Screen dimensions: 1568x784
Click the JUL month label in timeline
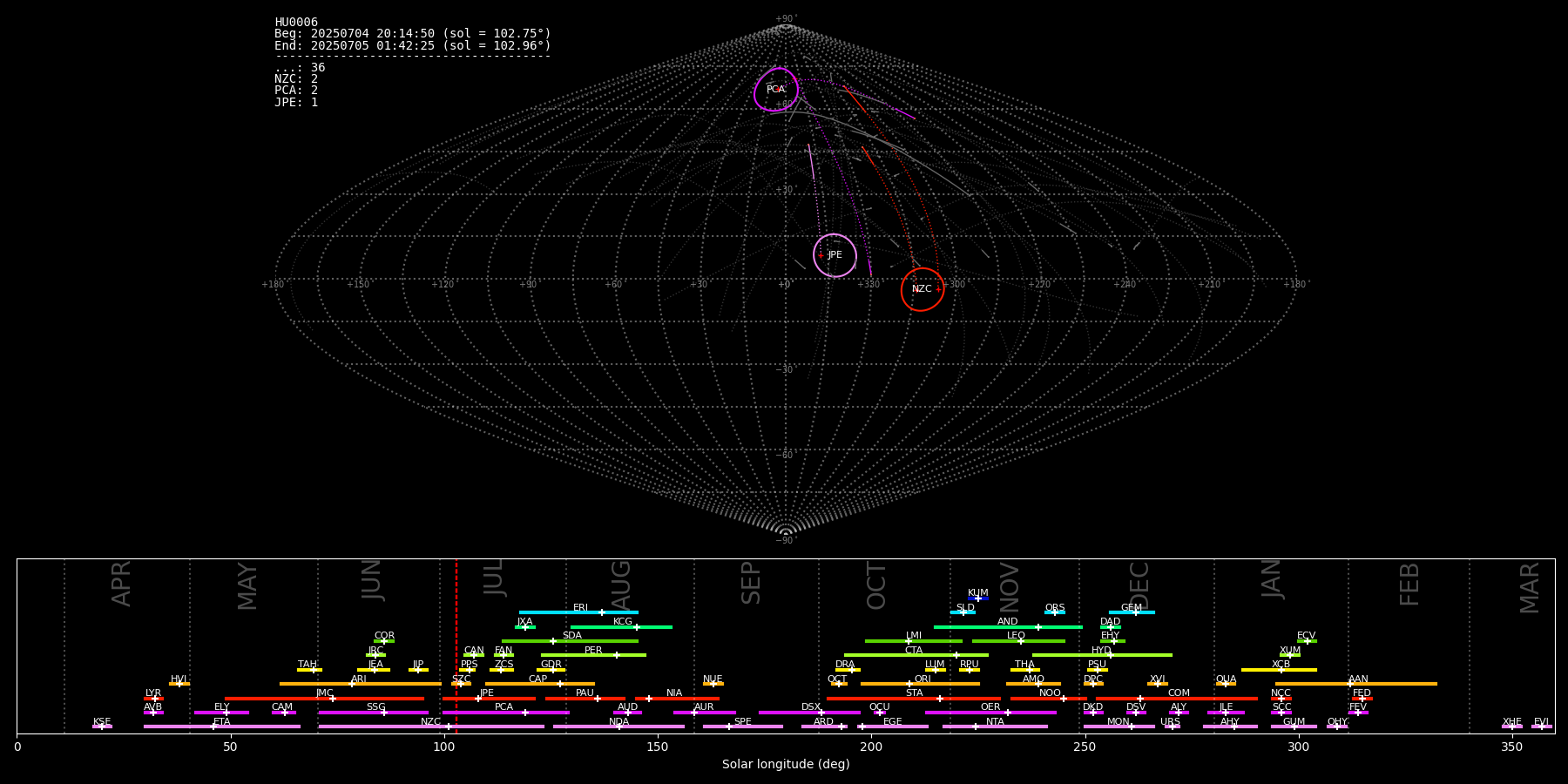[494, 578]
